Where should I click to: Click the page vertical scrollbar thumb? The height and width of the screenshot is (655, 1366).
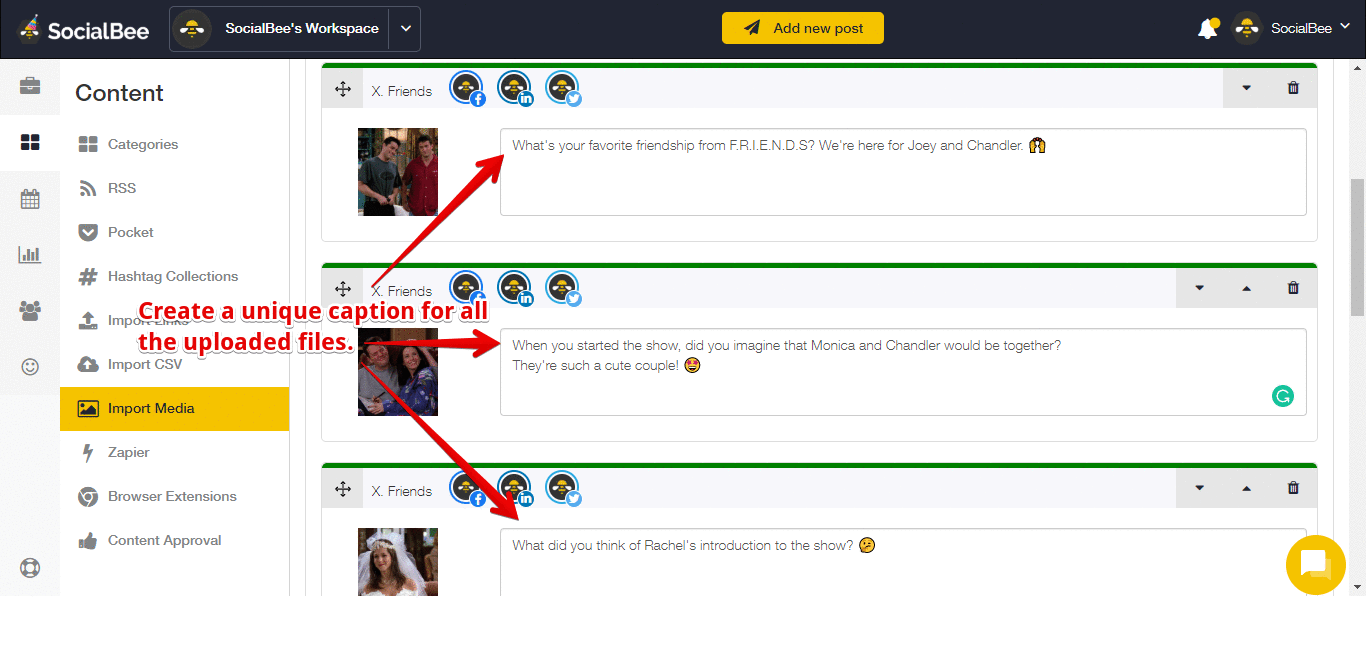pos(1357,247)
